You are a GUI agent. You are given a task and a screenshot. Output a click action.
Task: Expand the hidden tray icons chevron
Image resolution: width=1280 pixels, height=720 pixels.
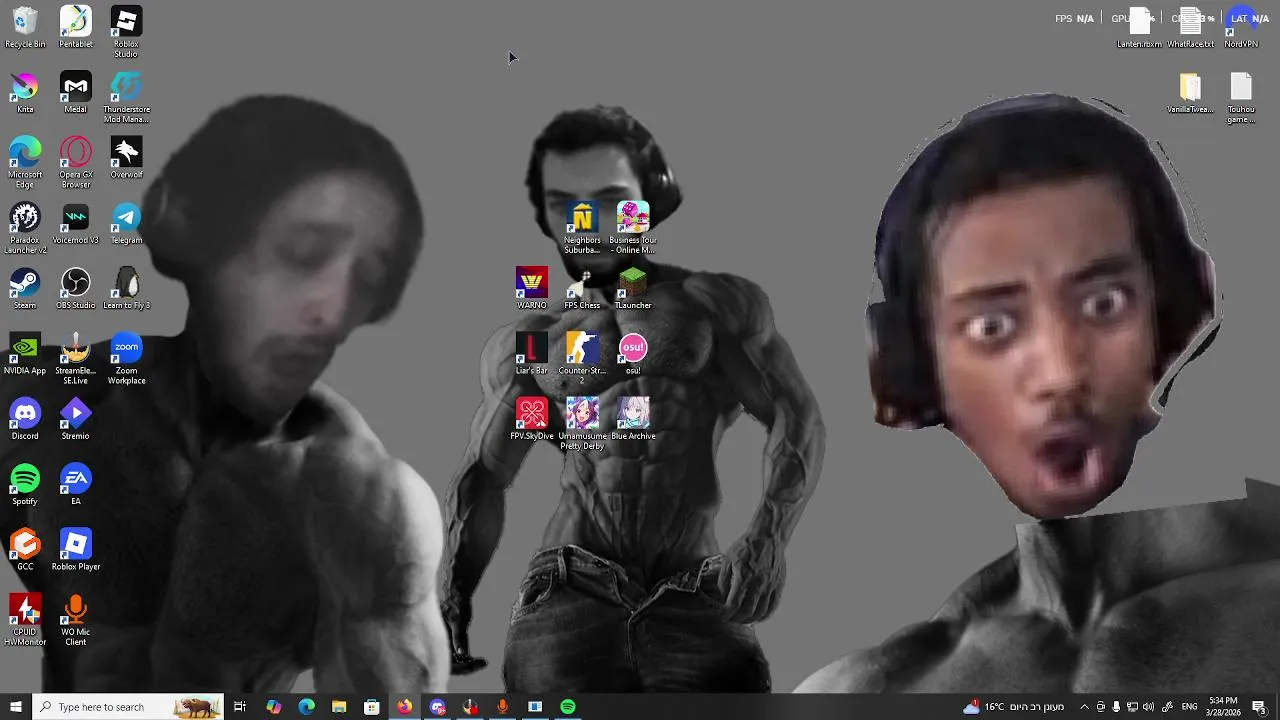(1084, 707)
